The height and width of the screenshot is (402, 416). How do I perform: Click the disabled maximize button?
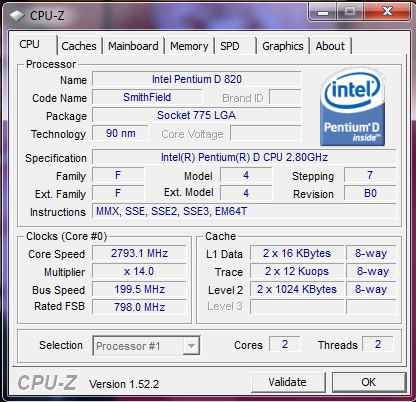(350, 12)
